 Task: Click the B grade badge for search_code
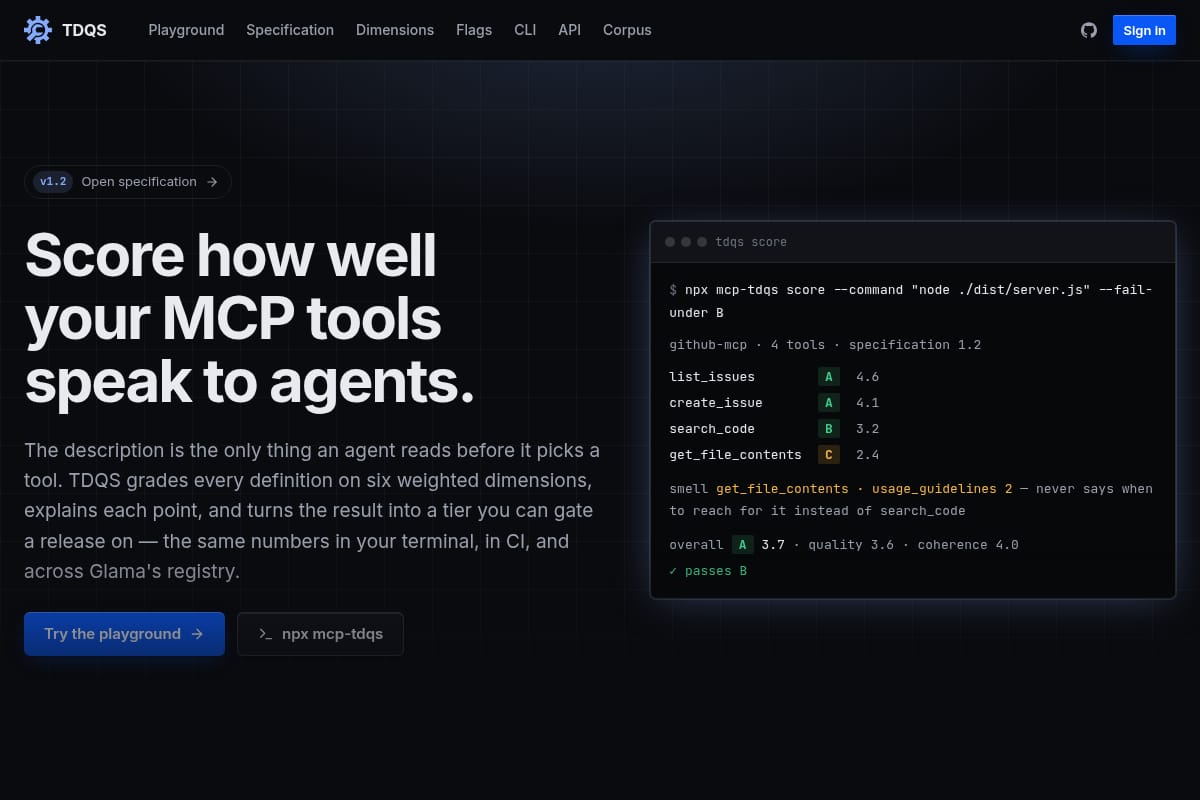click(828, 429)
